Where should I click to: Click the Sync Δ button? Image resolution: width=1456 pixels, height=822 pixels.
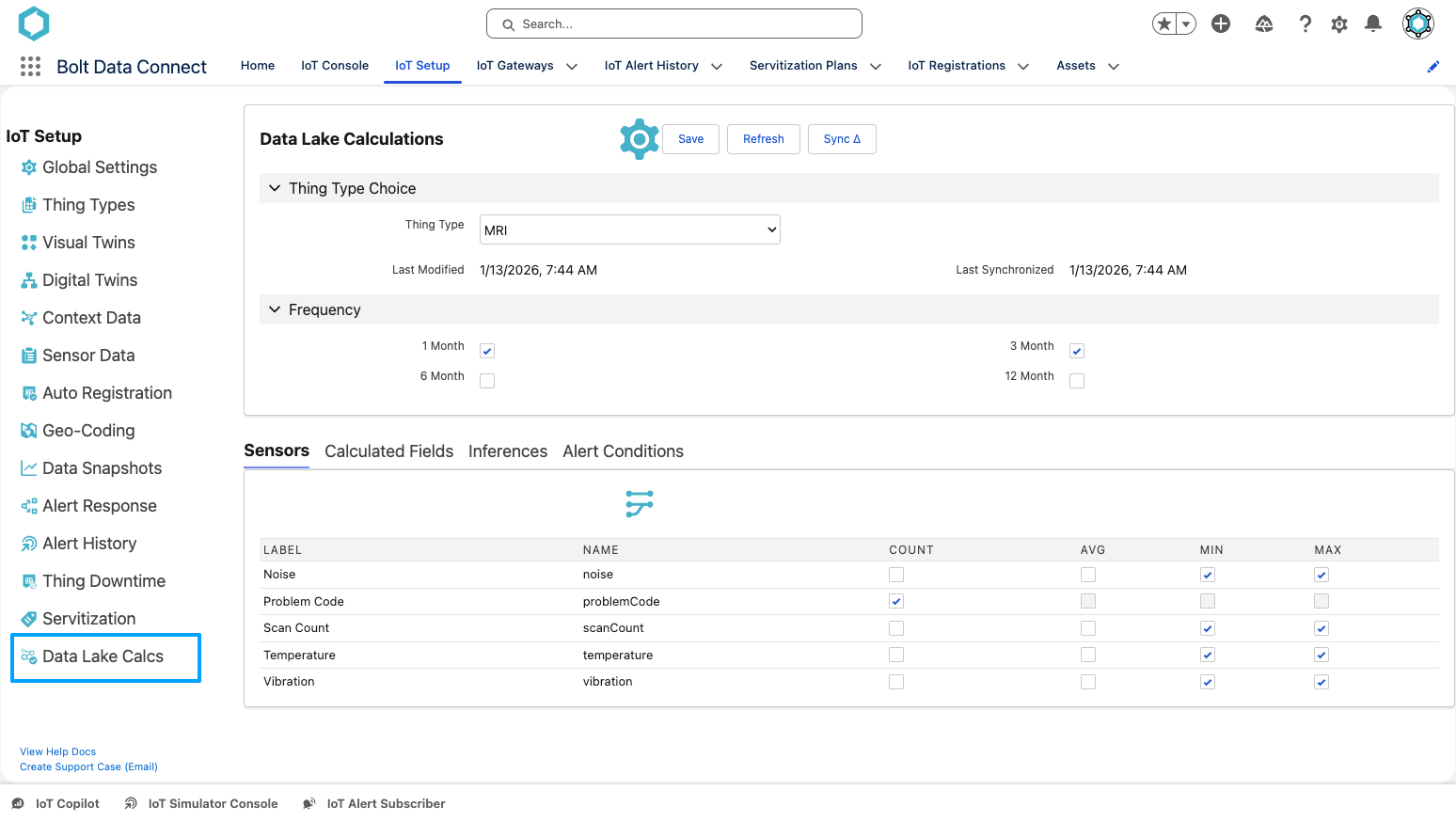pyautogui.click(x=842, y=139)
